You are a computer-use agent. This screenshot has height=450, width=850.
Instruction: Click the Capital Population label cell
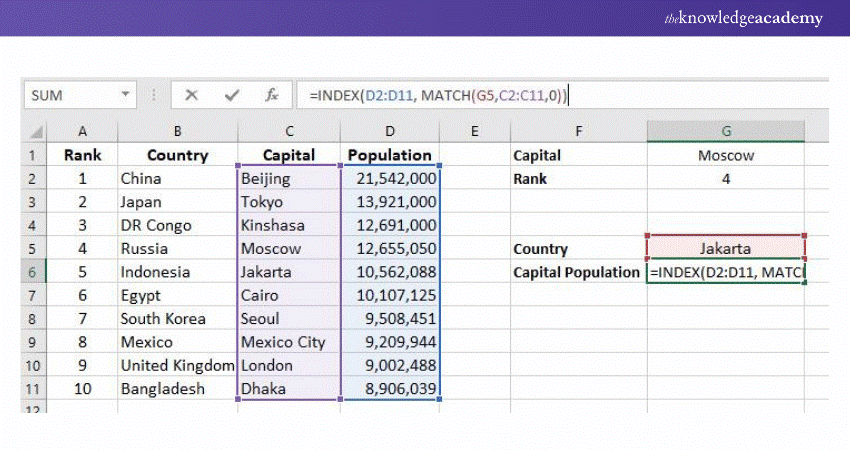(x=577, y=272)
